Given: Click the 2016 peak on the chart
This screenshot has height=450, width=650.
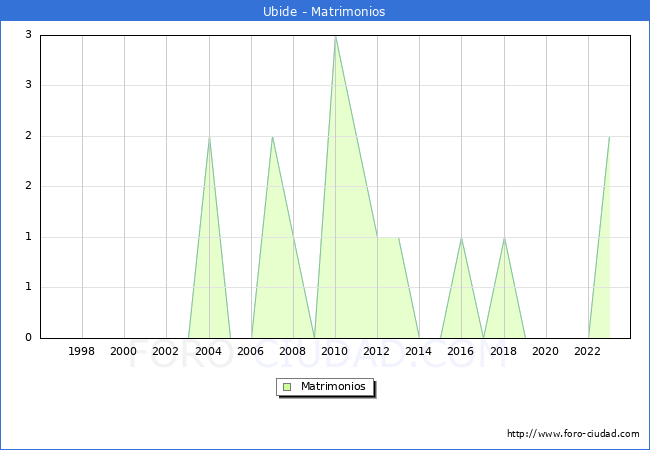Looking at the screenshot, I should pyautogui.click(x=461, y=238).
